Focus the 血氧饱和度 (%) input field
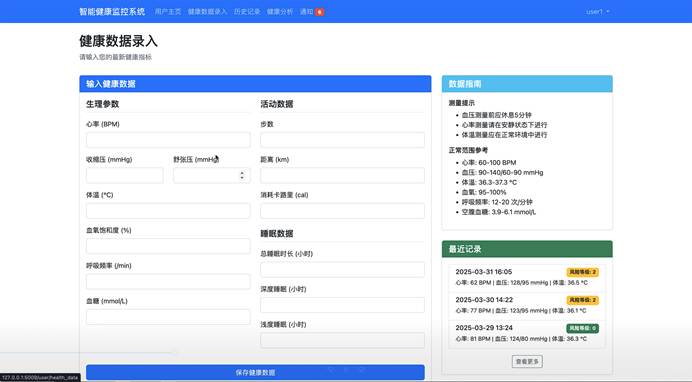Screen dimensions: 692x382 point(168,246)
